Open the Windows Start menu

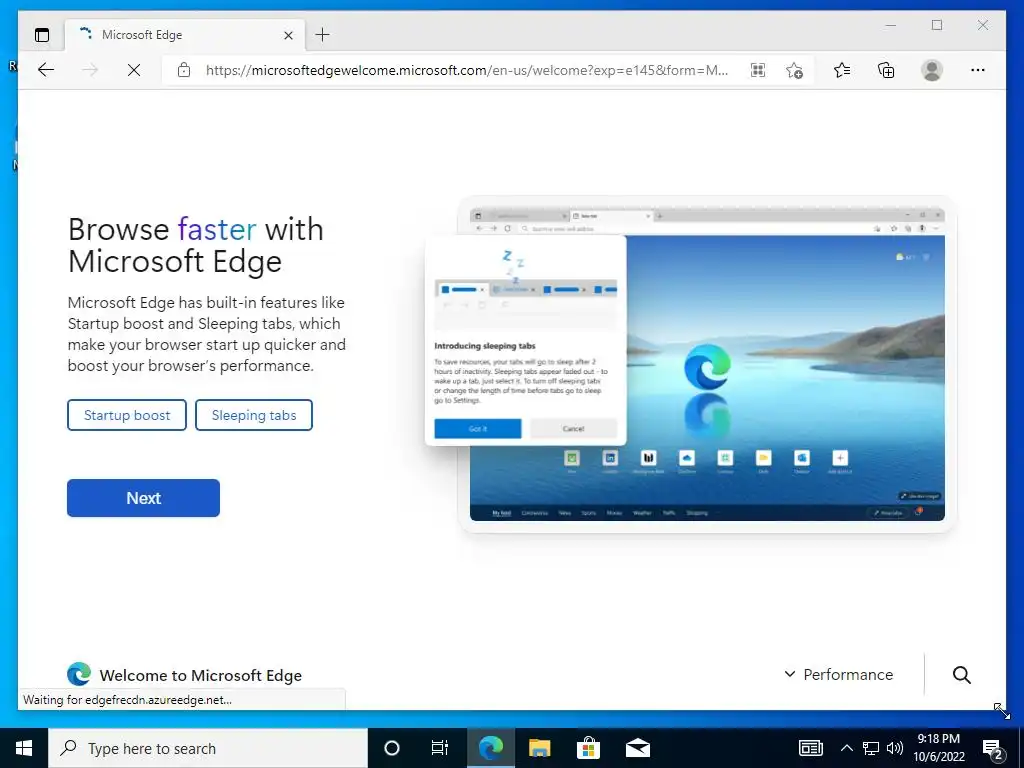point(24,748)
